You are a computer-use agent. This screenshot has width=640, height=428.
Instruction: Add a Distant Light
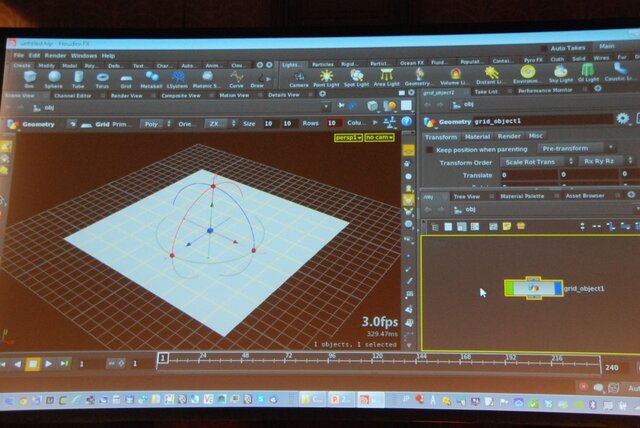[491, 75]
